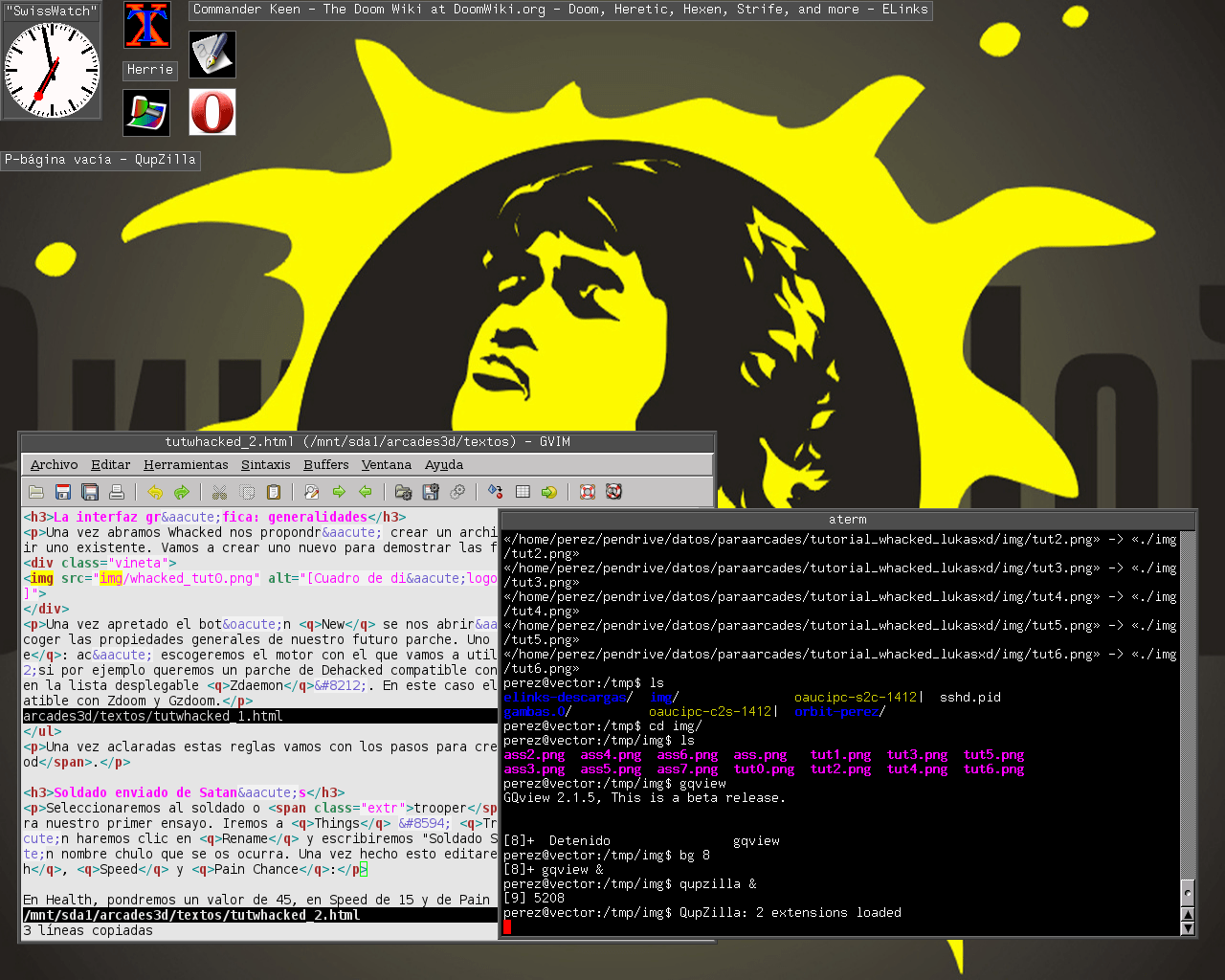Open the Editar menu in GVIM
The image size is (1225, 980).
click(x=110, y=465)
